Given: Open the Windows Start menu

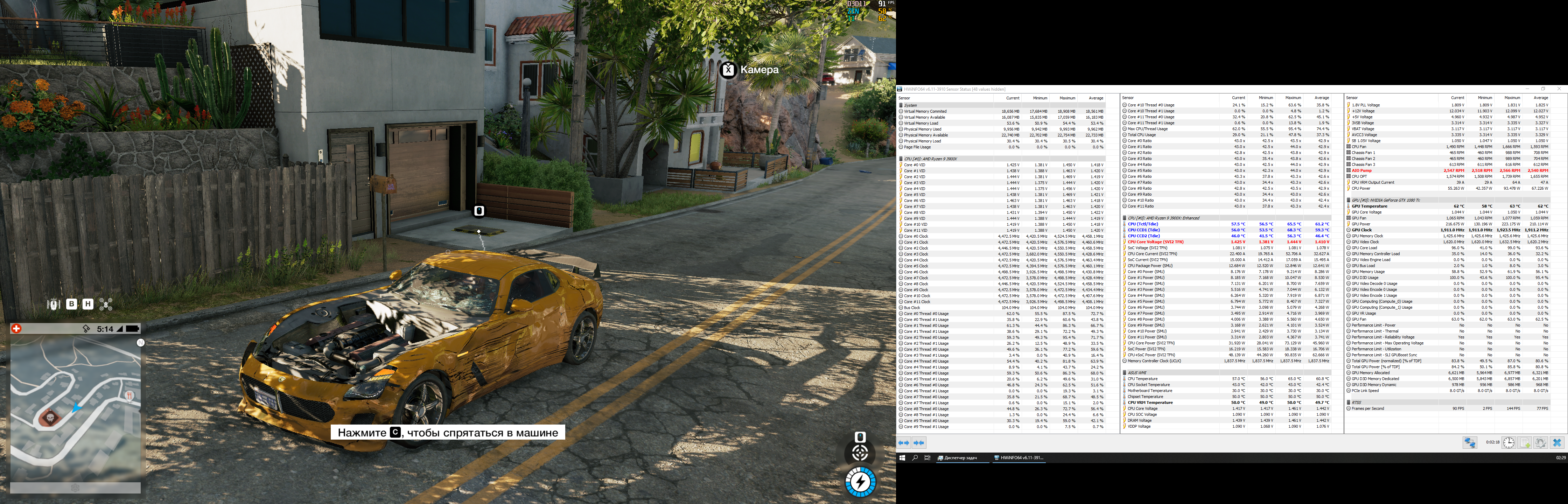Looking at the screenshot, I should pos(902,458).
